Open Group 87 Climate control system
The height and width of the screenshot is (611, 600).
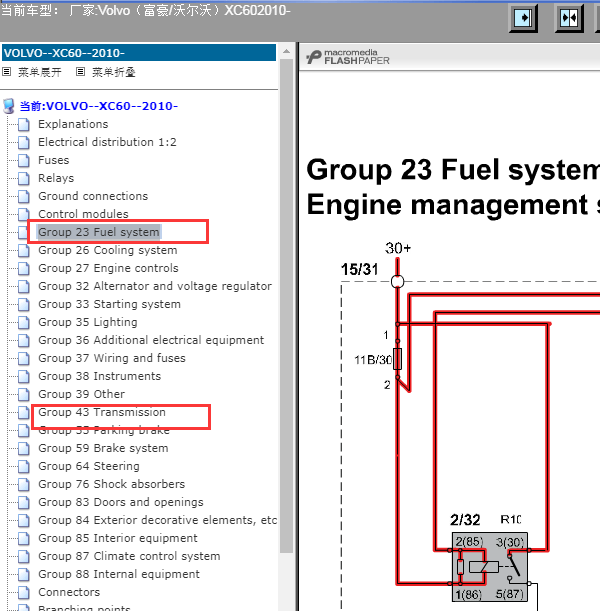tap(129, 556)
